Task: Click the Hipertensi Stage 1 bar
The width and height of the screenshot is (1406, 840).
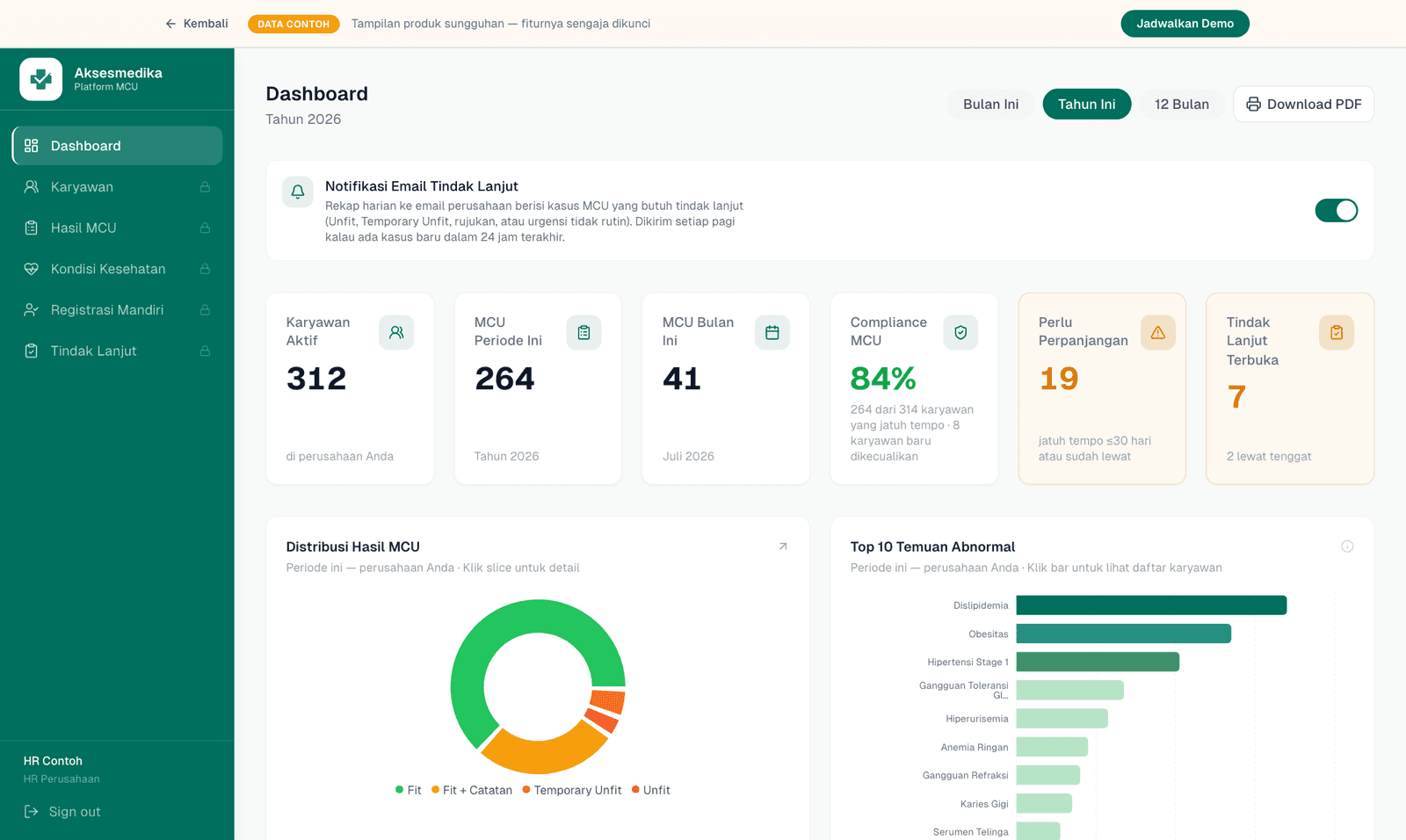Action: point(1098,662)
